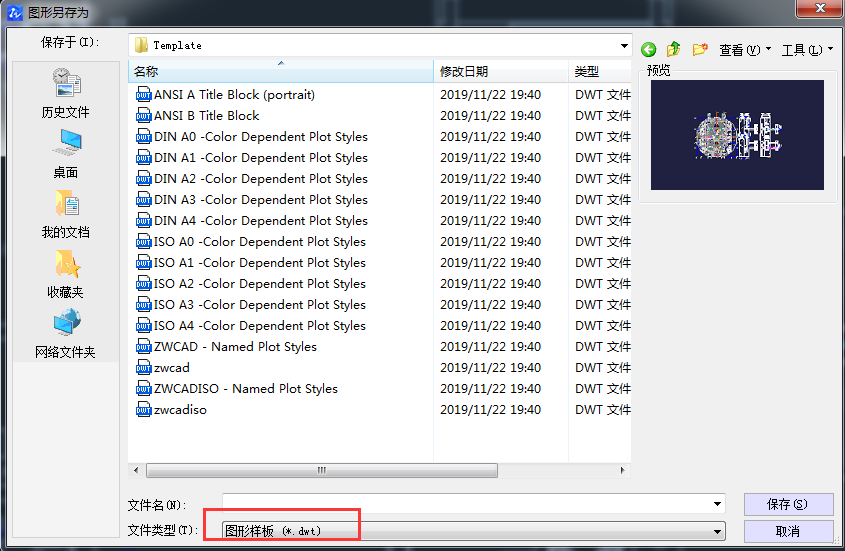This screenshot has height=551, width=845.
Task: Select DIN A3 -Color Dependent Plot Styles icon
Action: [x=143, y=200]
